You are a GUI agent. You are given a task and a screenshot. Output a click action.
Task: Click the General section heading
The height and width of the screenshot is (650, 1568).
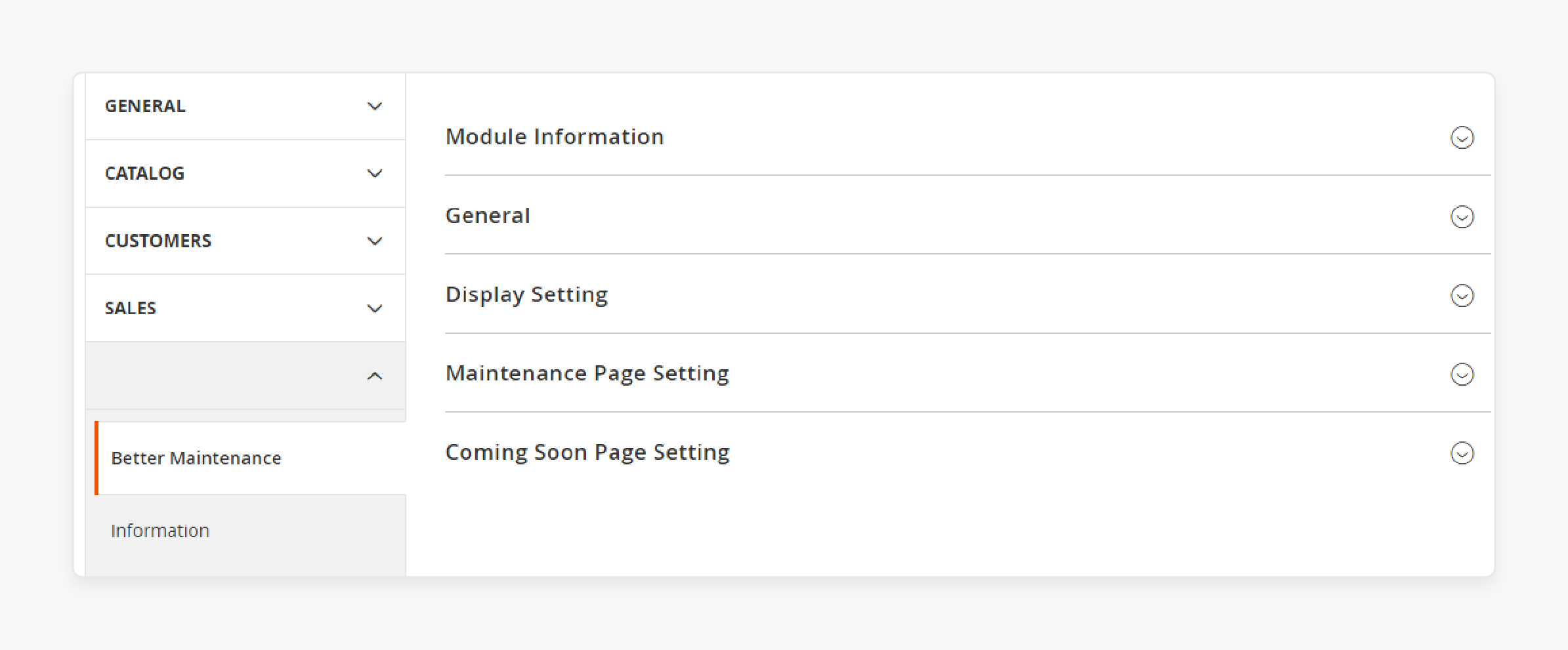coord(488,216)
